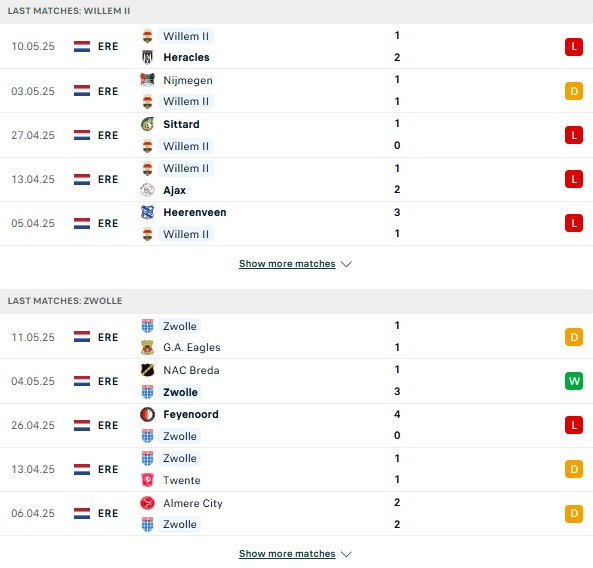Select the Feyenoord club badge
Screen dimensions: 593x568
click(147, 414)
